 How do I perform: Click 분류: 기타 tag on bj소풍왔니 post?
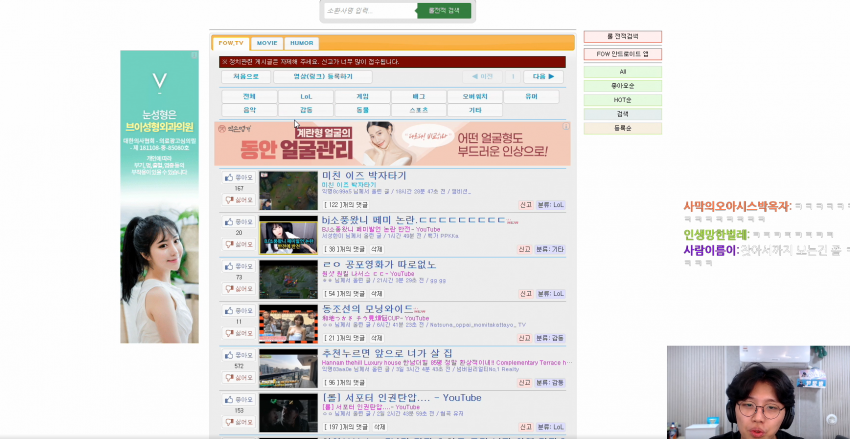tap(550, 249)
